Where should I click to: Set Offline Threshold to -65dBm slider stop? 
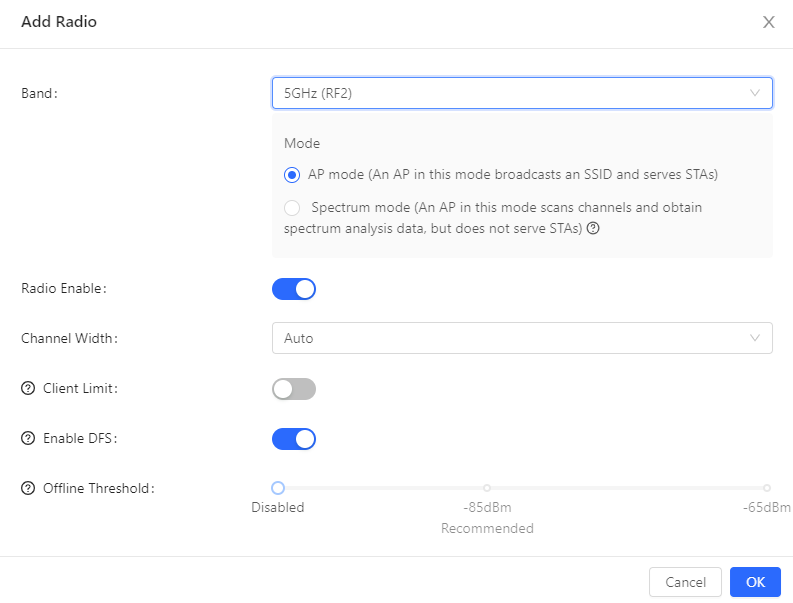coord(767,488)
